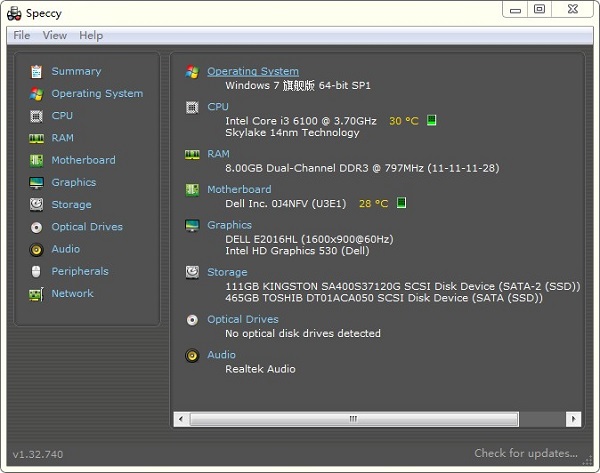600x473 pixels.
Task: Click Check for updates link
Action: click(x=526, y=453)
